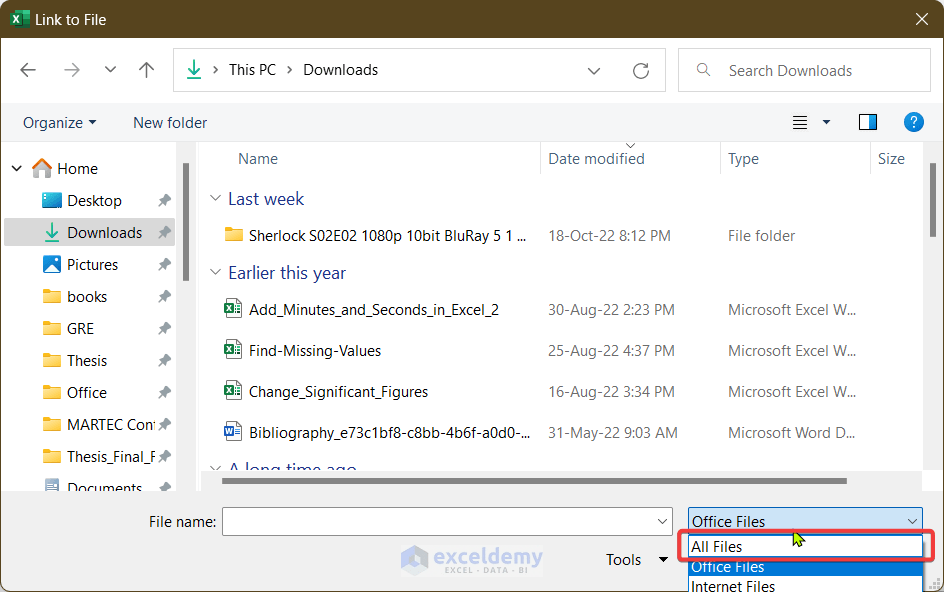This screenshot has width=944, height=592.
Task: Unpin the books folder
Action: coord(163,296)
